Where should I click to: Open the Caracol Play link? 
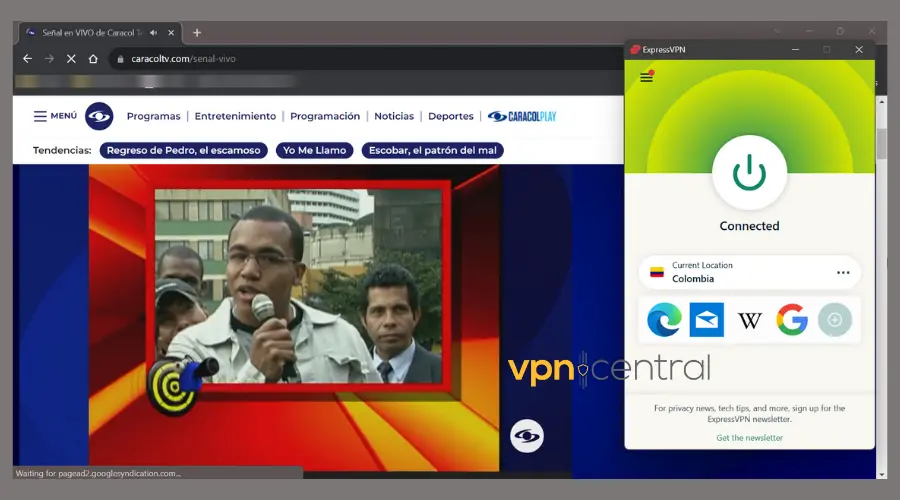(522, 117)
